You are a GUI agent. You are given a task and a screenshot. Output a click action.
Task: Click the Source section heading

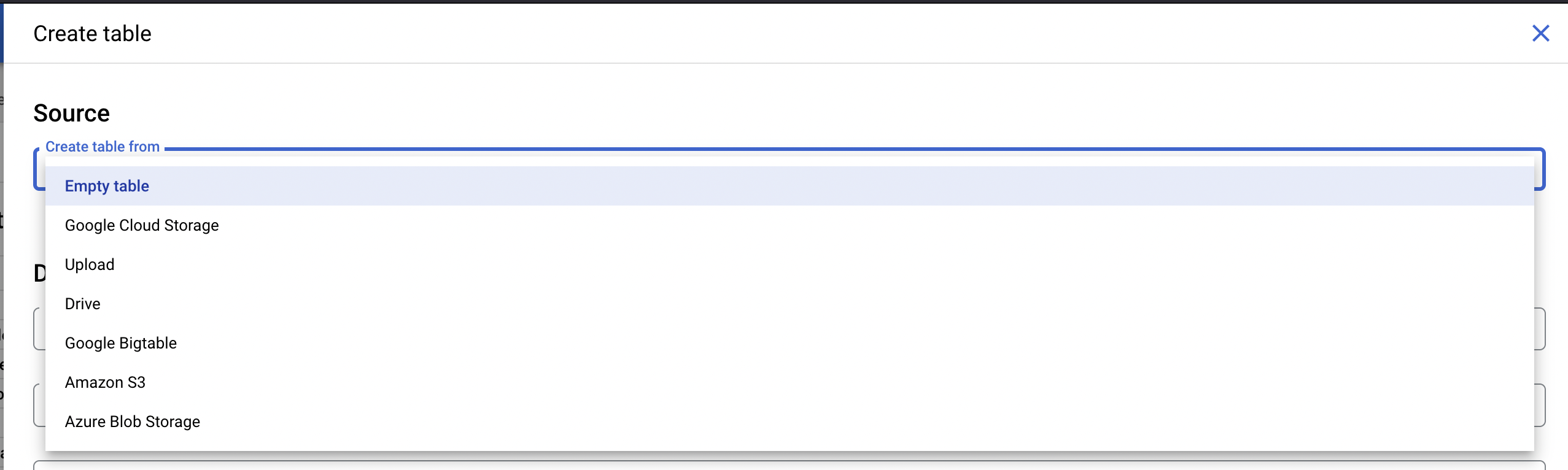click(x=72, y=114)
